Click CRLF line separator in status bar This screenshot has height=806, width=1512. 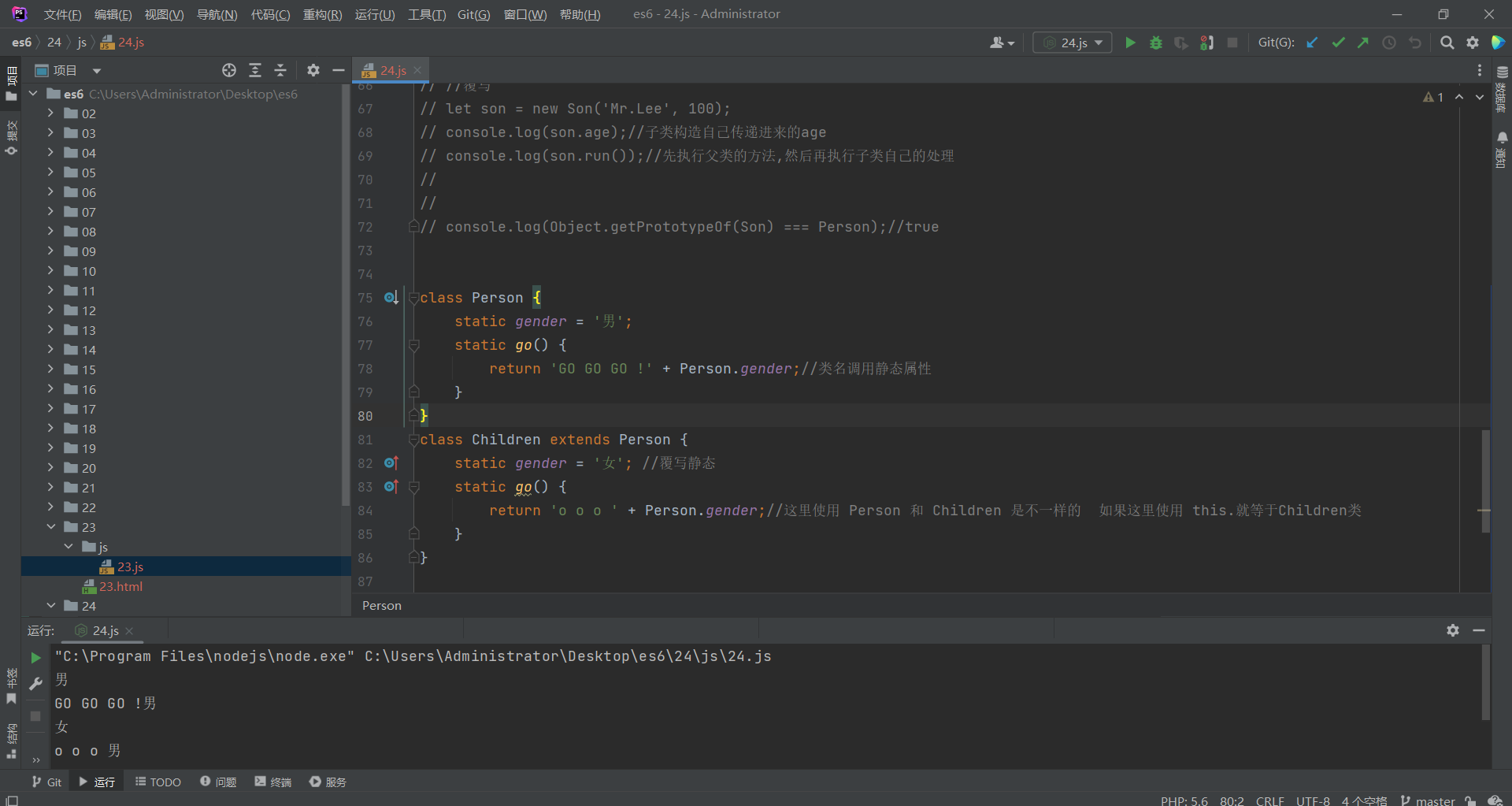[1269, 800]
